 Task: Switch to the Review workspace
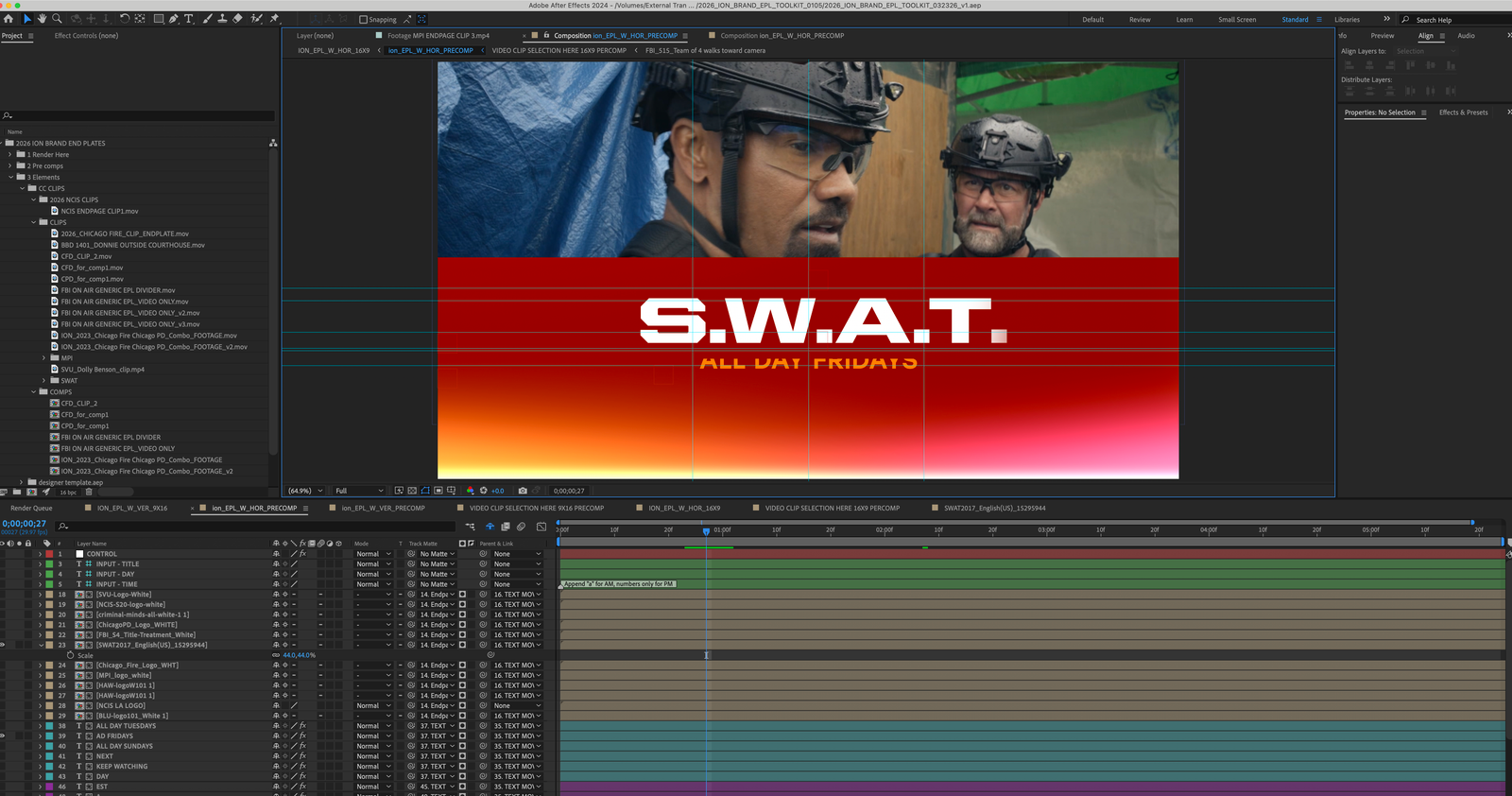(1140, 20)
